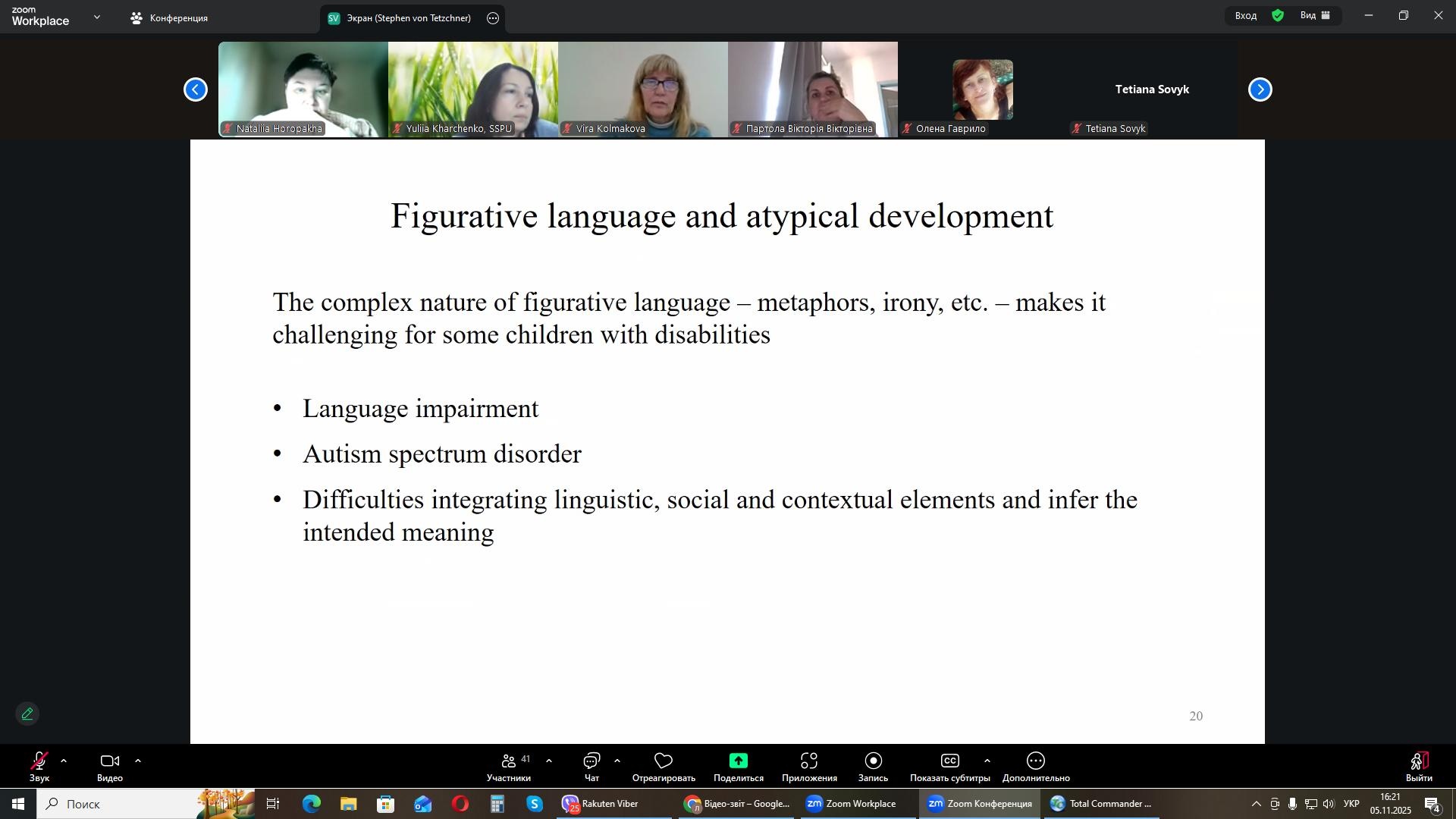The height and width of the screenshot is (819, 1456).
Task: Expand the audio options arrow
Action: (64, 761)
